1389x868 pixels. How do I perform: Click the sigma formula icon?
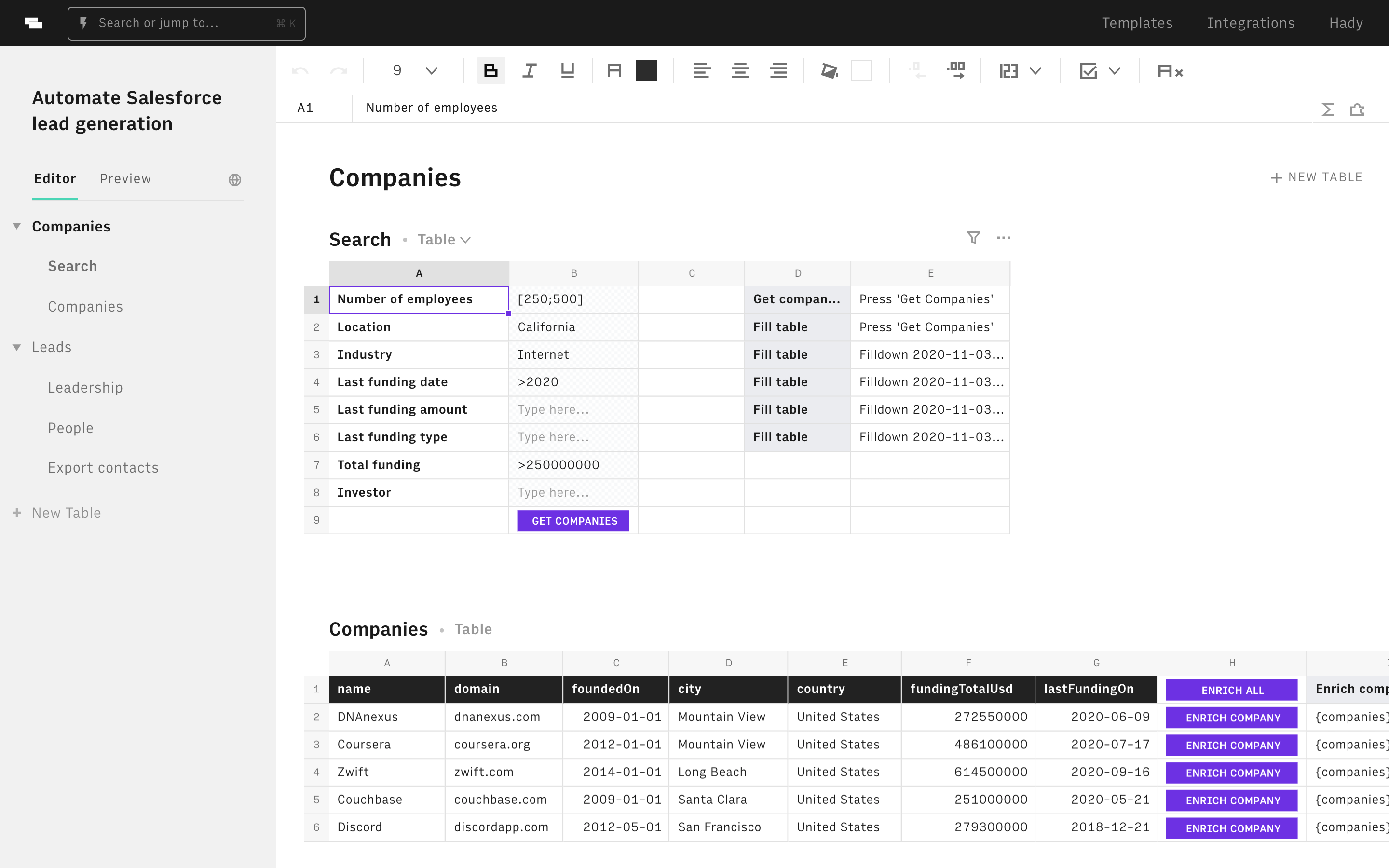click(1328, 109)
